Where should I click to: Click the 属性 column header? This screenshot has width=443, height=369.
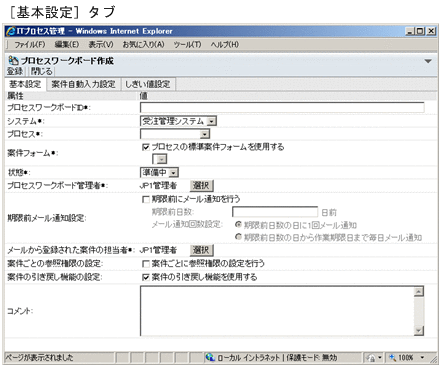pyautogui.click(x=16, y=96)
